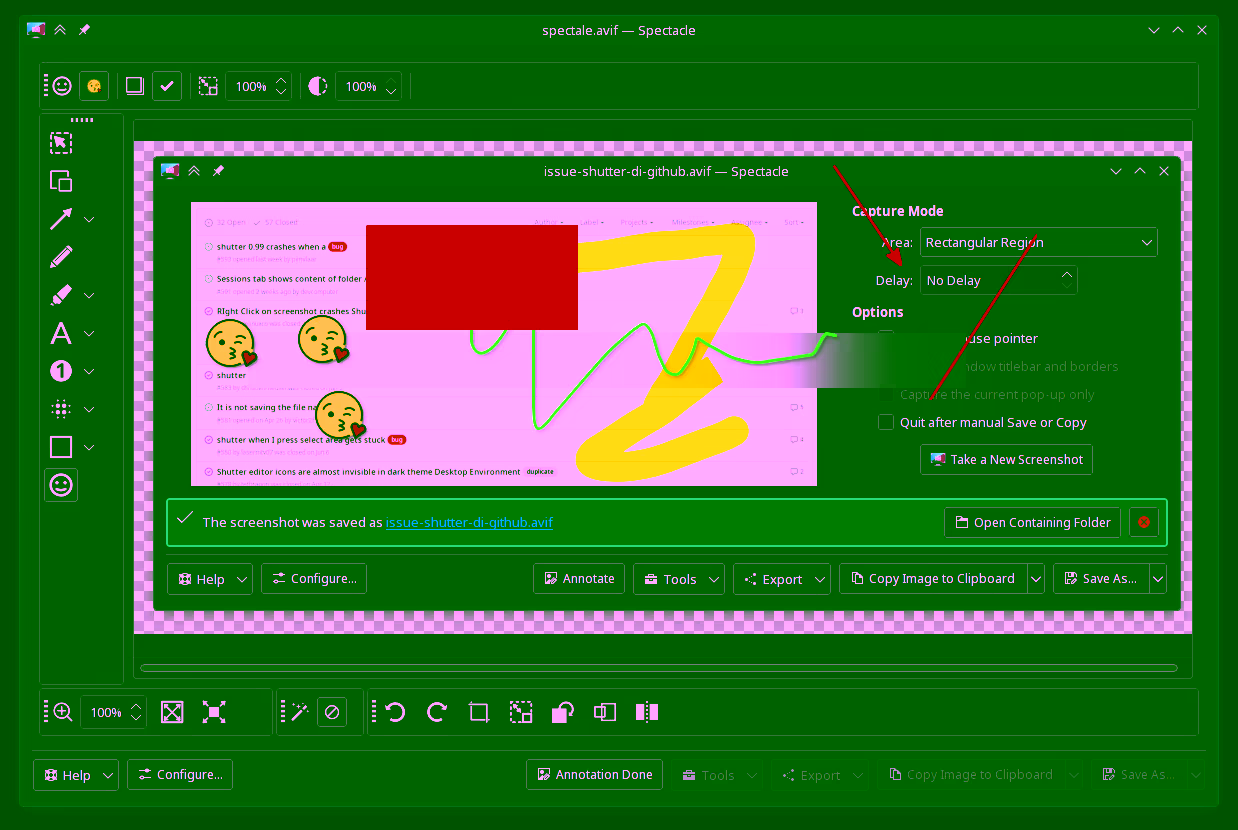The height and width of the screenshot is (830, 1238).
Task: Expand the Rectangle tool options chevron
Action: [x=89, y=447]
